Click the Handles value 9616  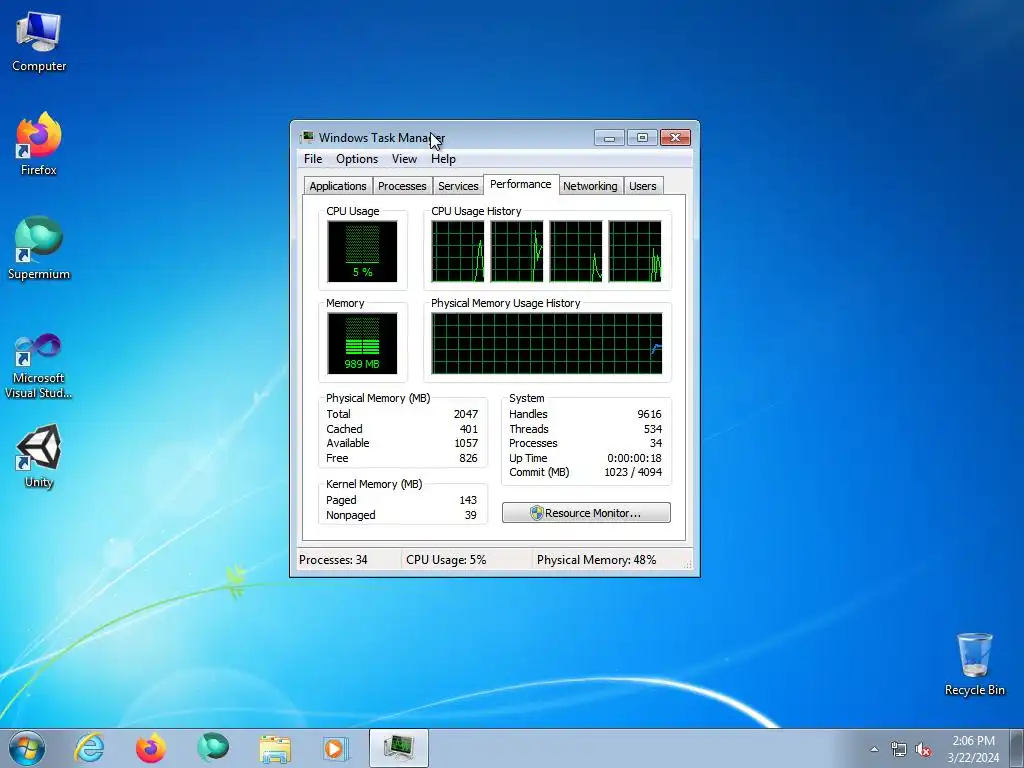point(649,414)
